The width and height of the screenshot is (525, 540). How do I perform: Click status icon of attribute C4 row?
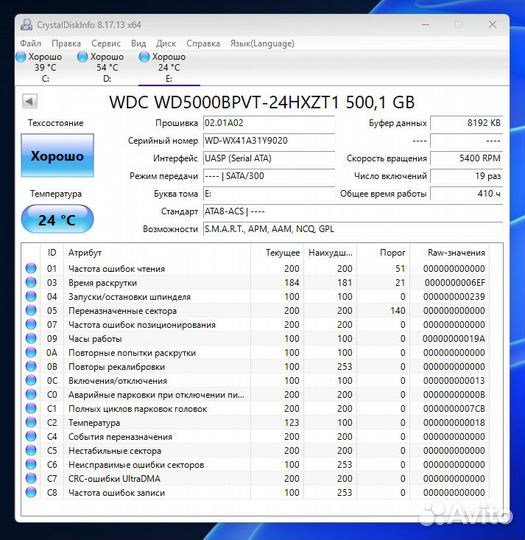click(x=31, y=436)
